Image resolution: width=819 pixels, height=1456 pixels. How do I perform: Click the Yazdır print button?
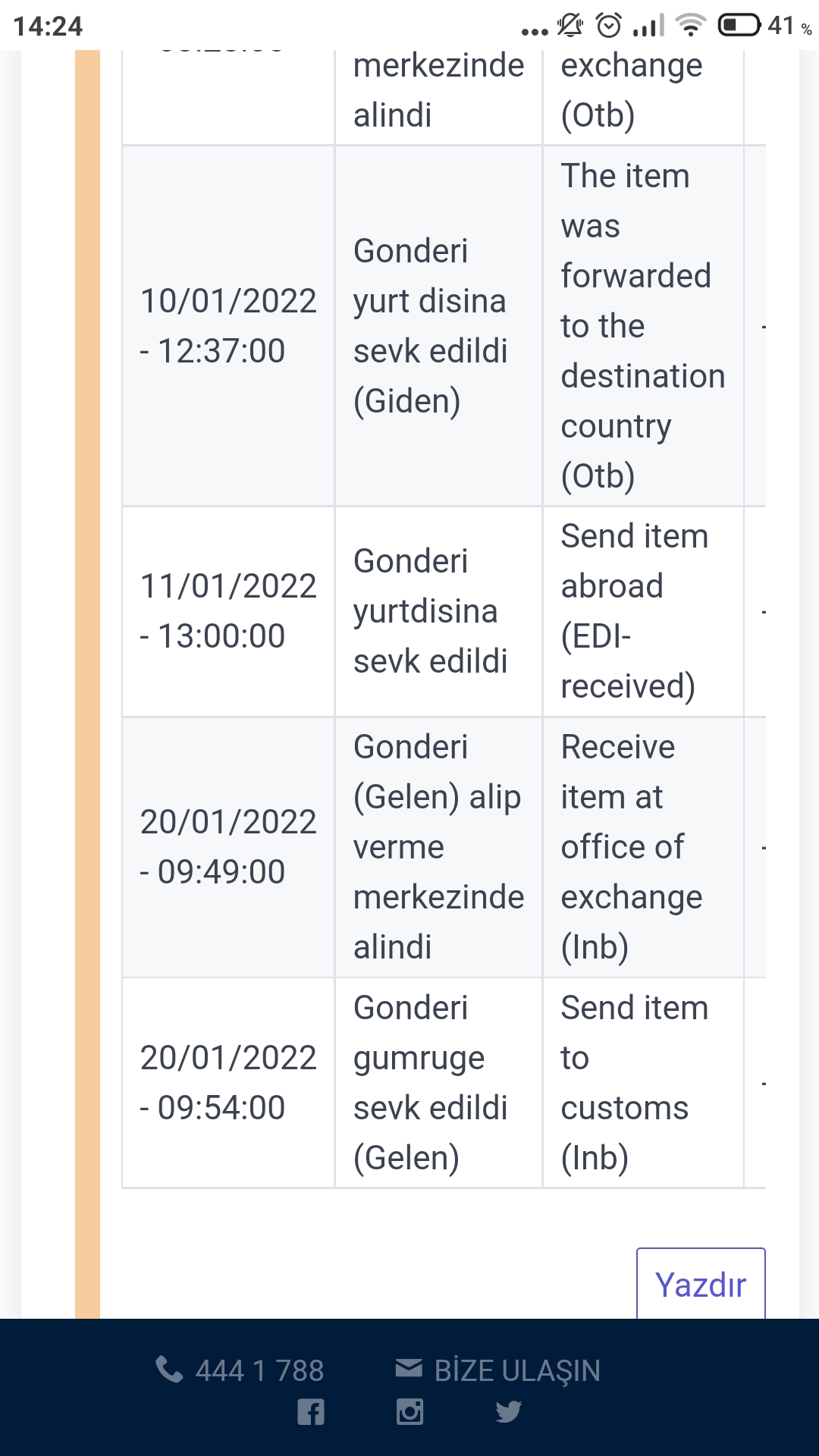click(x=701, y=1284)
